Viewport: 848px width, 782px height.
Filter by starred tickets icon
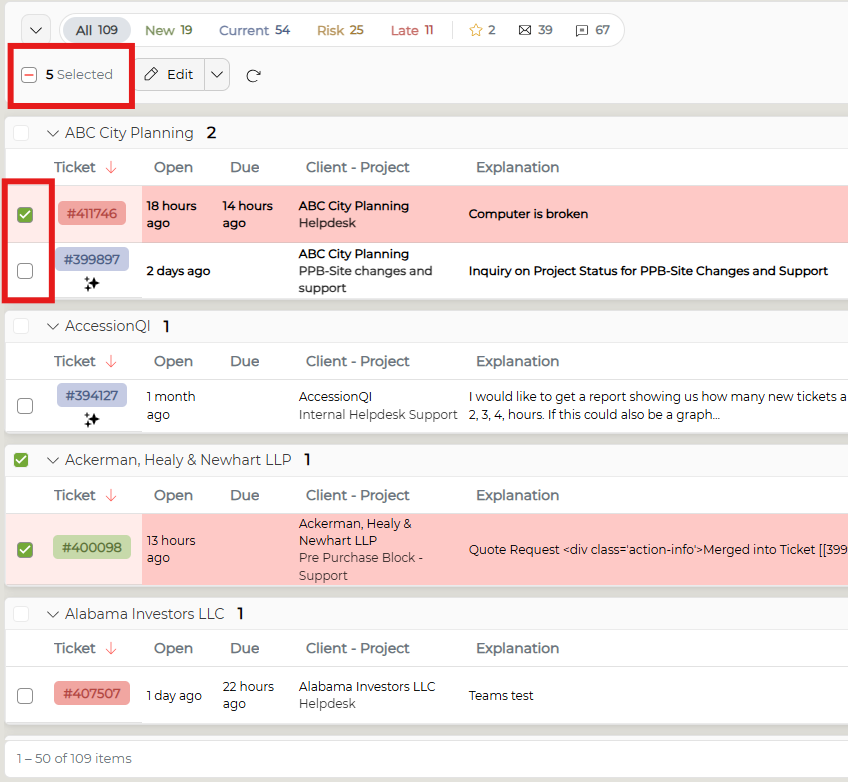coord(475,30)
